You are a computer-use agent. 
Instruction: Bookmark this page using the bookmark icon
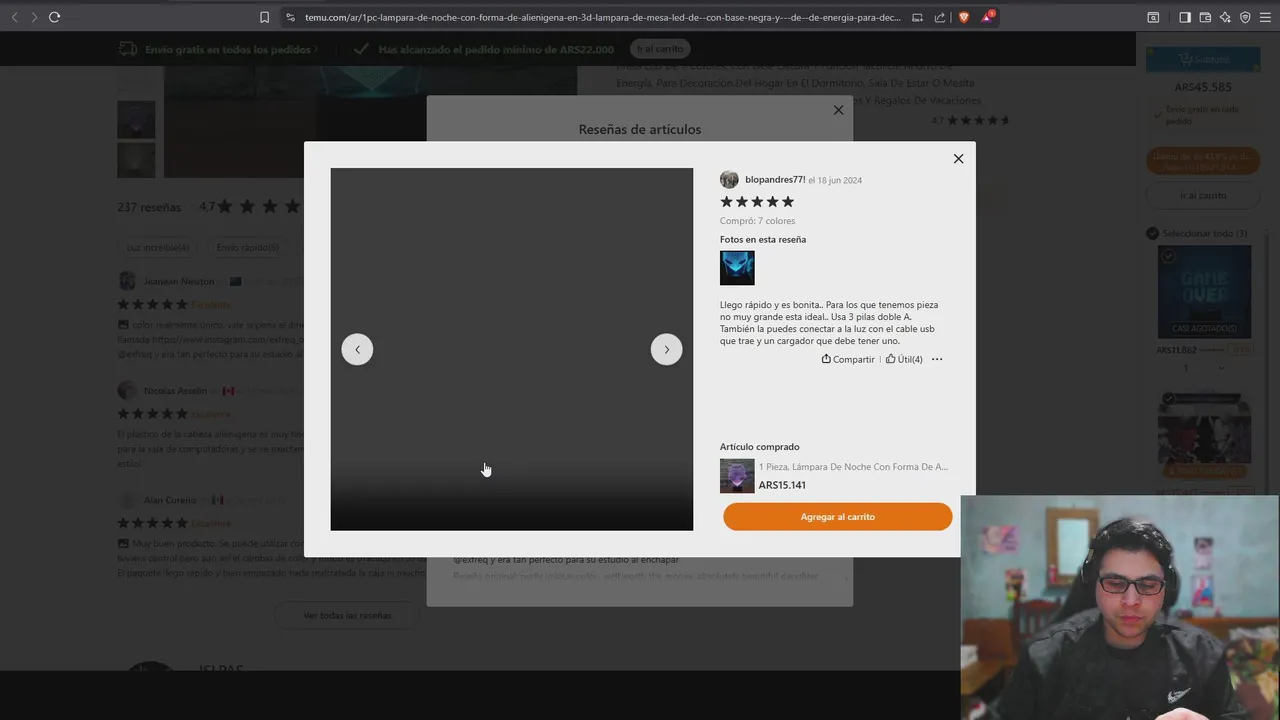click(264, 17)
